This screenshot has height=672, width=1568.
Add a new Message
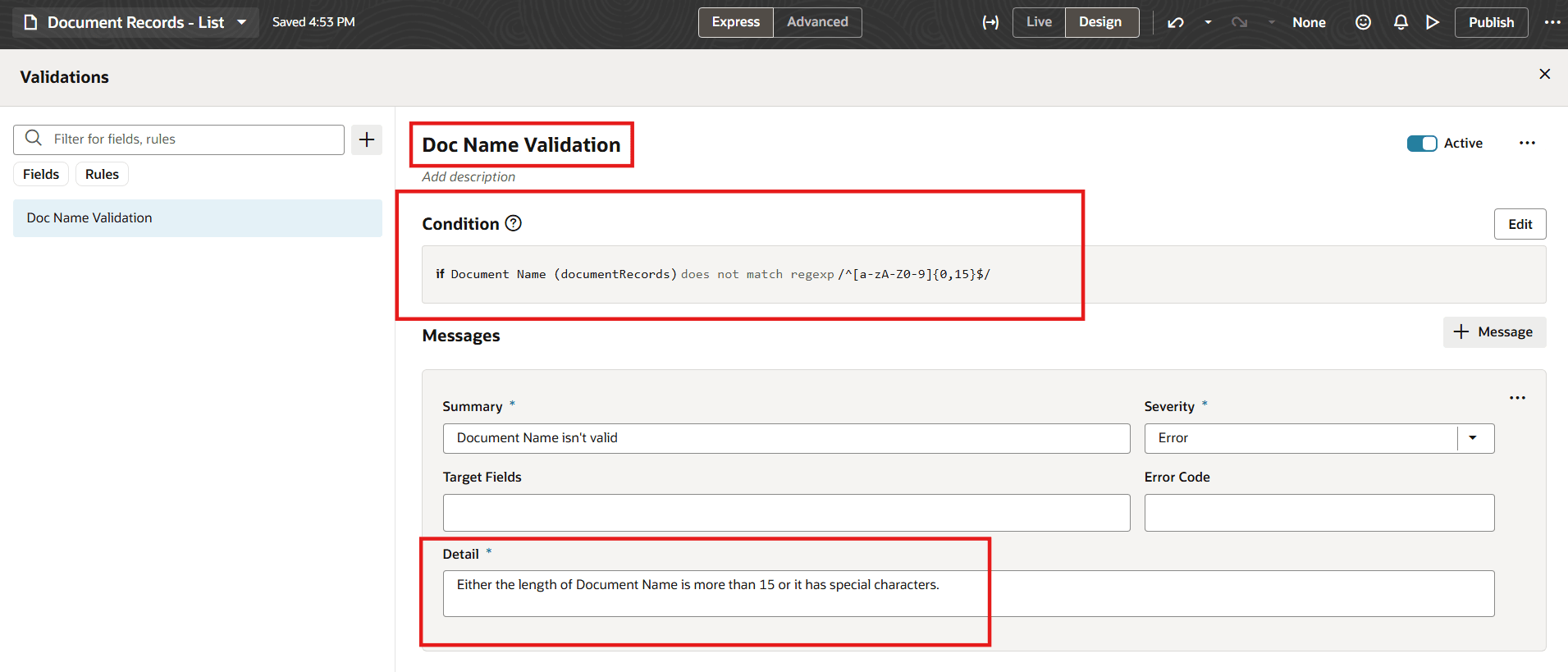click(x=1494, y=332)
